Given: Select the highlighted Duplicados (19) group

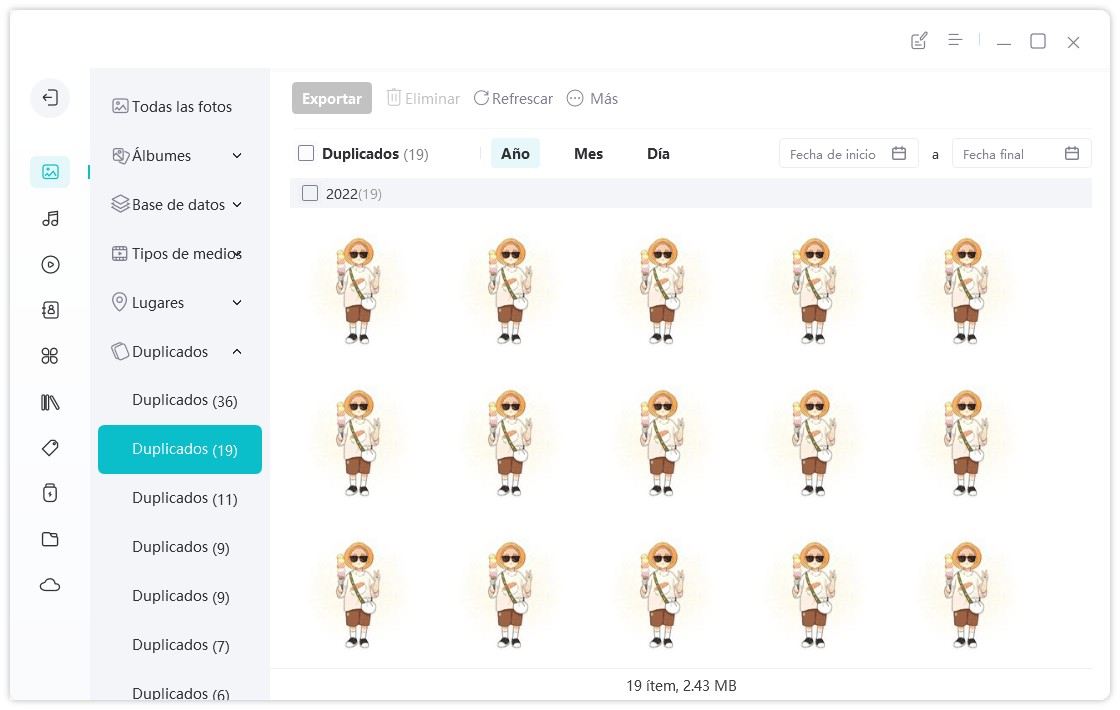Looking at the screenshot, I should point(180,449).
